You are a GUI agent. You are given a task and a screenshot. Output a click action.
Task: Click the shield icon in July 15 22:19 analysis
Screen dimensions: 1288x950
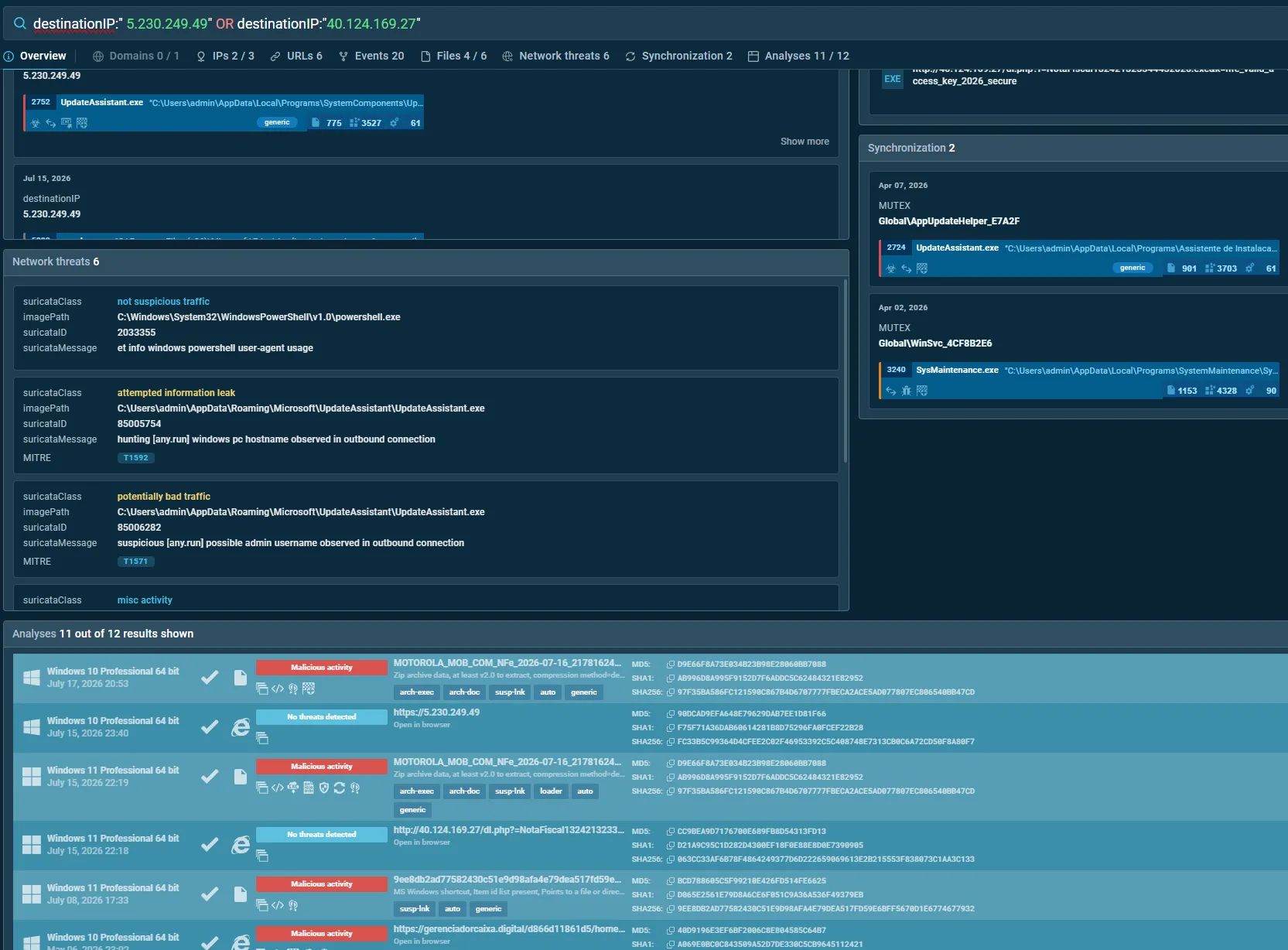[x=324, y=788]
